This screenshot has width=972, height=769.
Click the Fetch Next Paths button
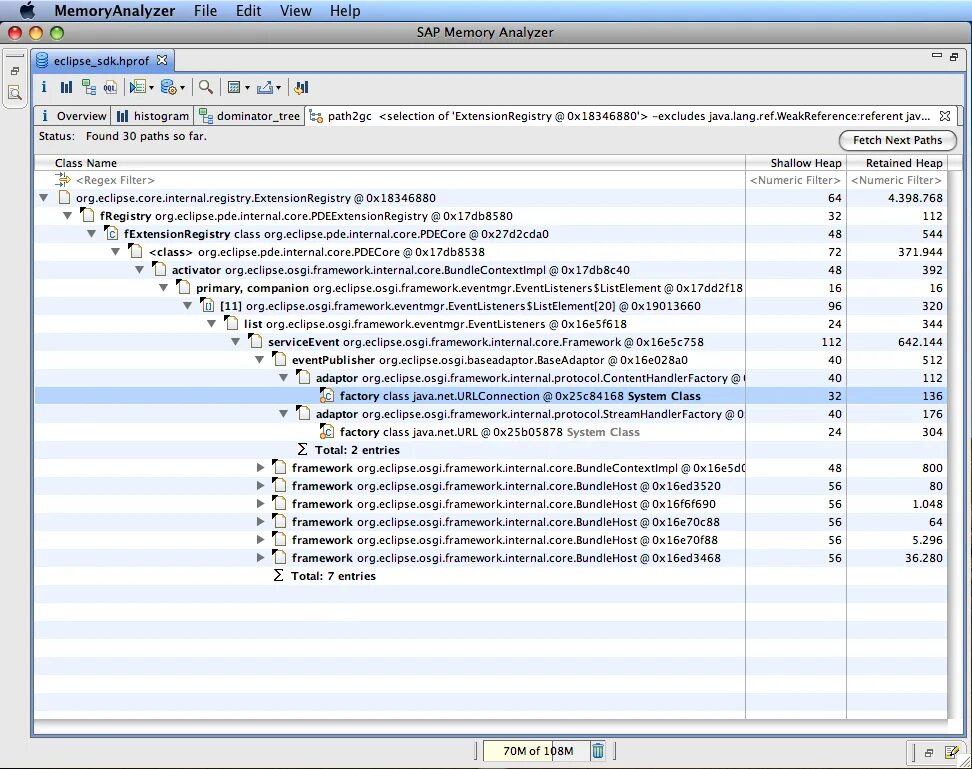(897, 140)
